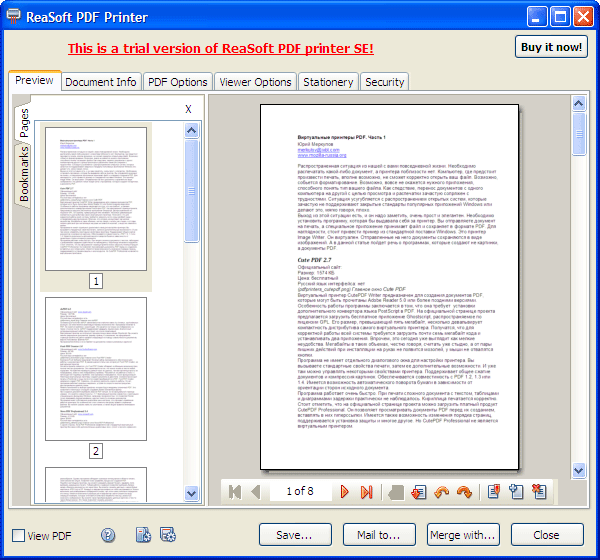Click the ReaSoft printer icon in title bar

click(13, 16)
